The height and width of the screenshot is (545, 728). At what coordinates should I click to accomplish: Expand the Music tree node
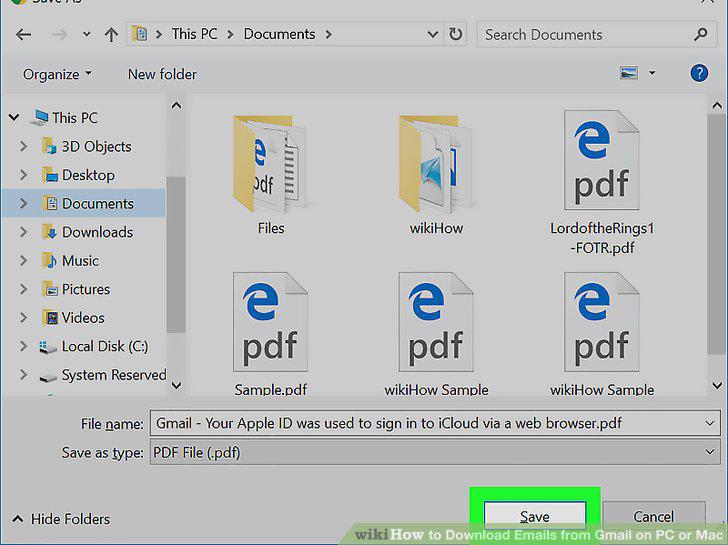point(23,261)
